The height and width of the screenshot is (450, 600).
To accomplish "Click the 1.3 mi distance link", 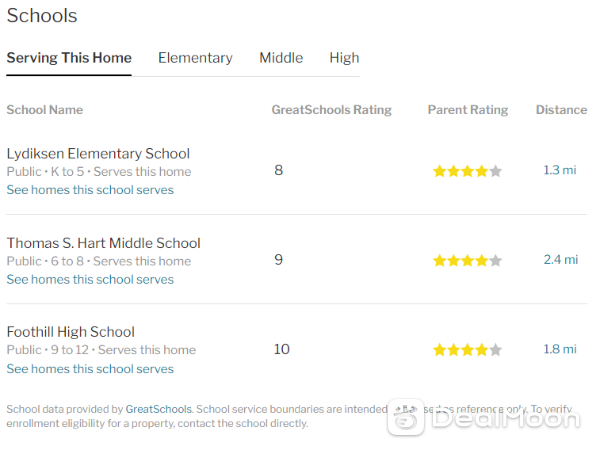I will click(560, 170).
